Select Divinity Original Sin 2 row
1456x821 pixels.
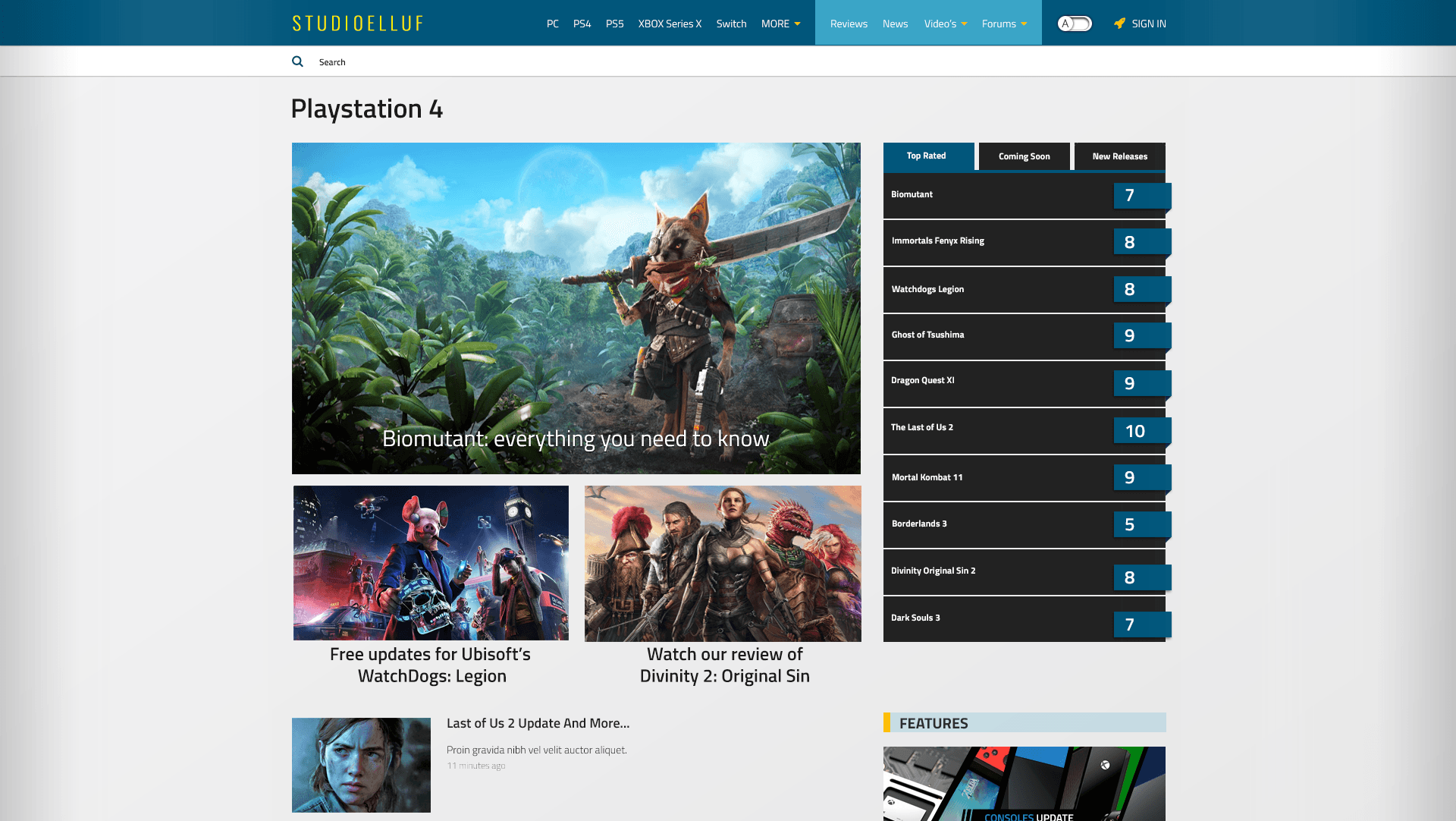point(1025,571)
